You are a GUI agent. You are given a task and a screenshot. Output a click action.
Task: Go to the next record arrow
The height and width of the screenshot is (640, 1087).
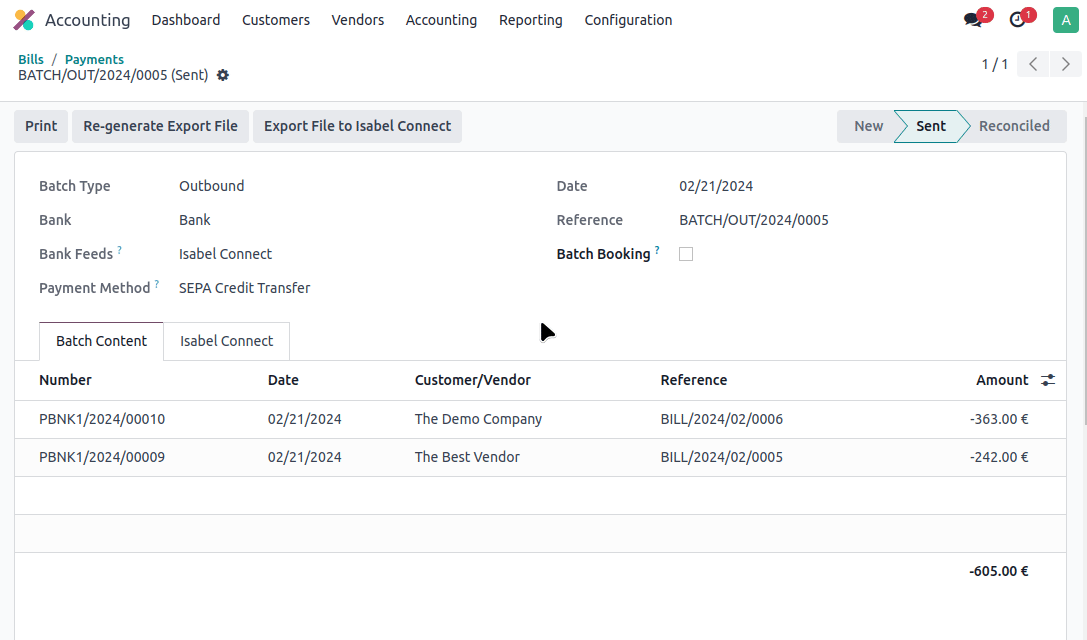pos(1065,64)
